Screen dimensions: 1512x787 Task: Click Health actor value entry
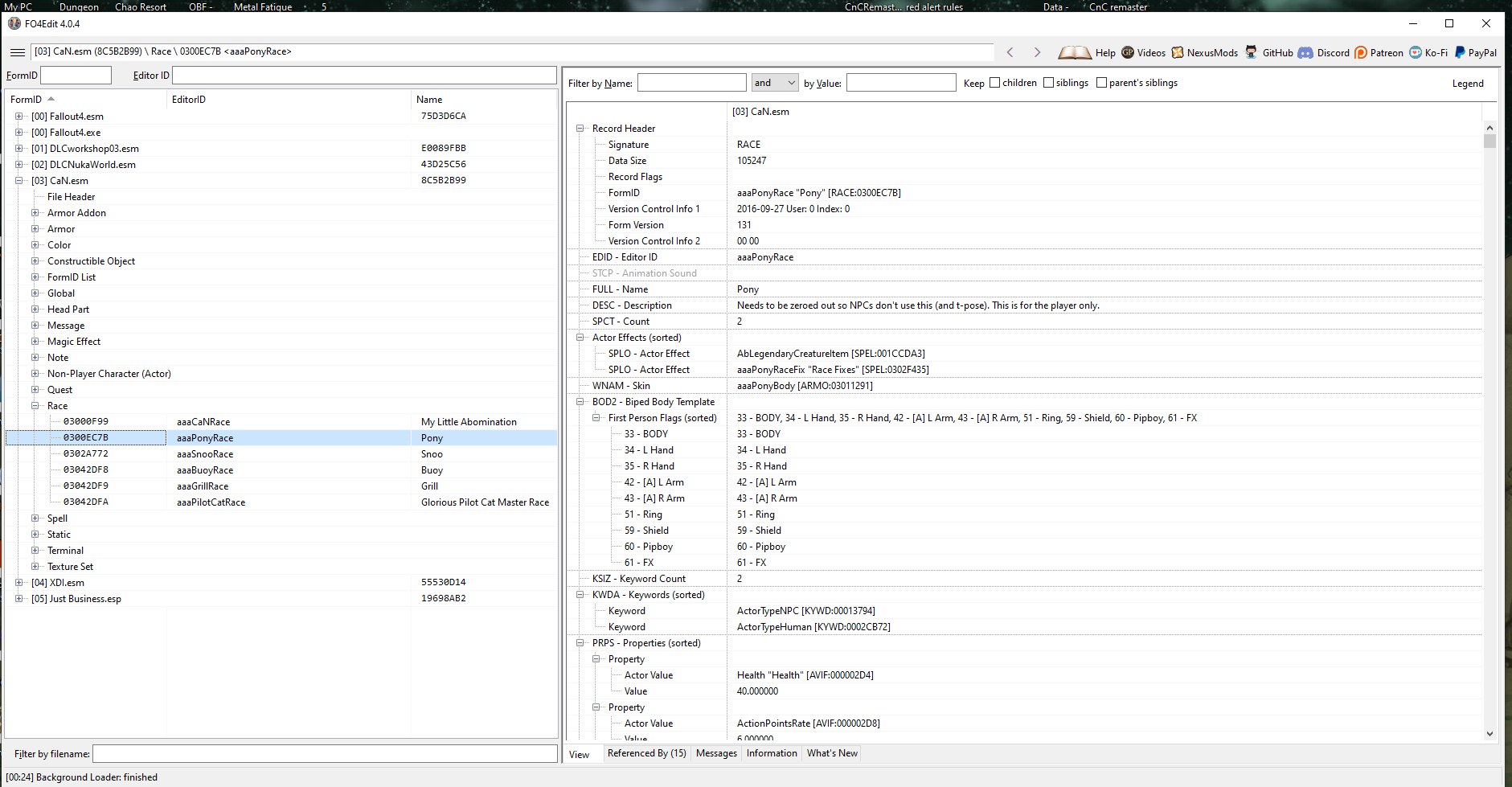point(805,675)
